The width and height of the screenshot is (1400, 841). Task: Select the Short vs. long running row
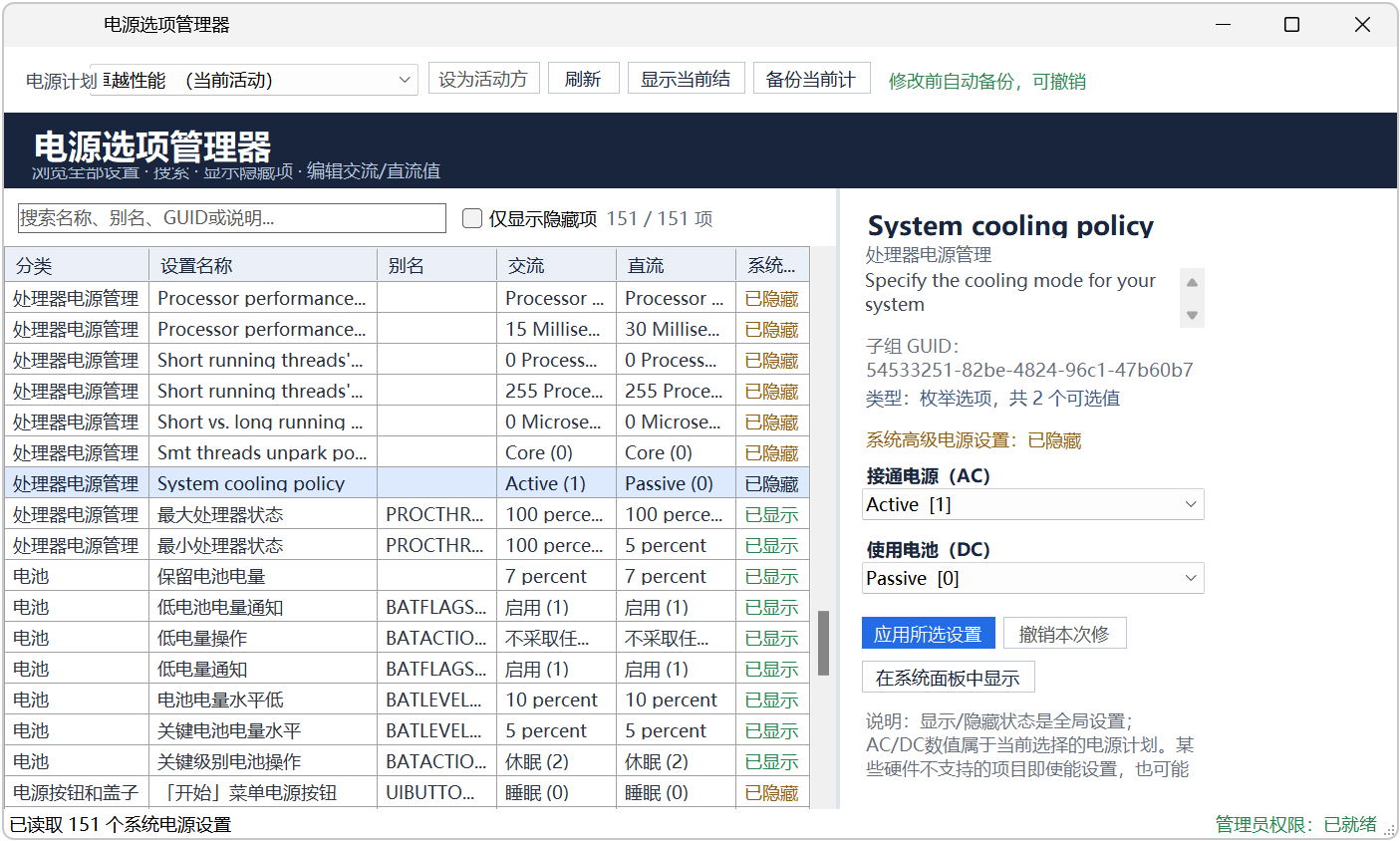click(407, 421)
